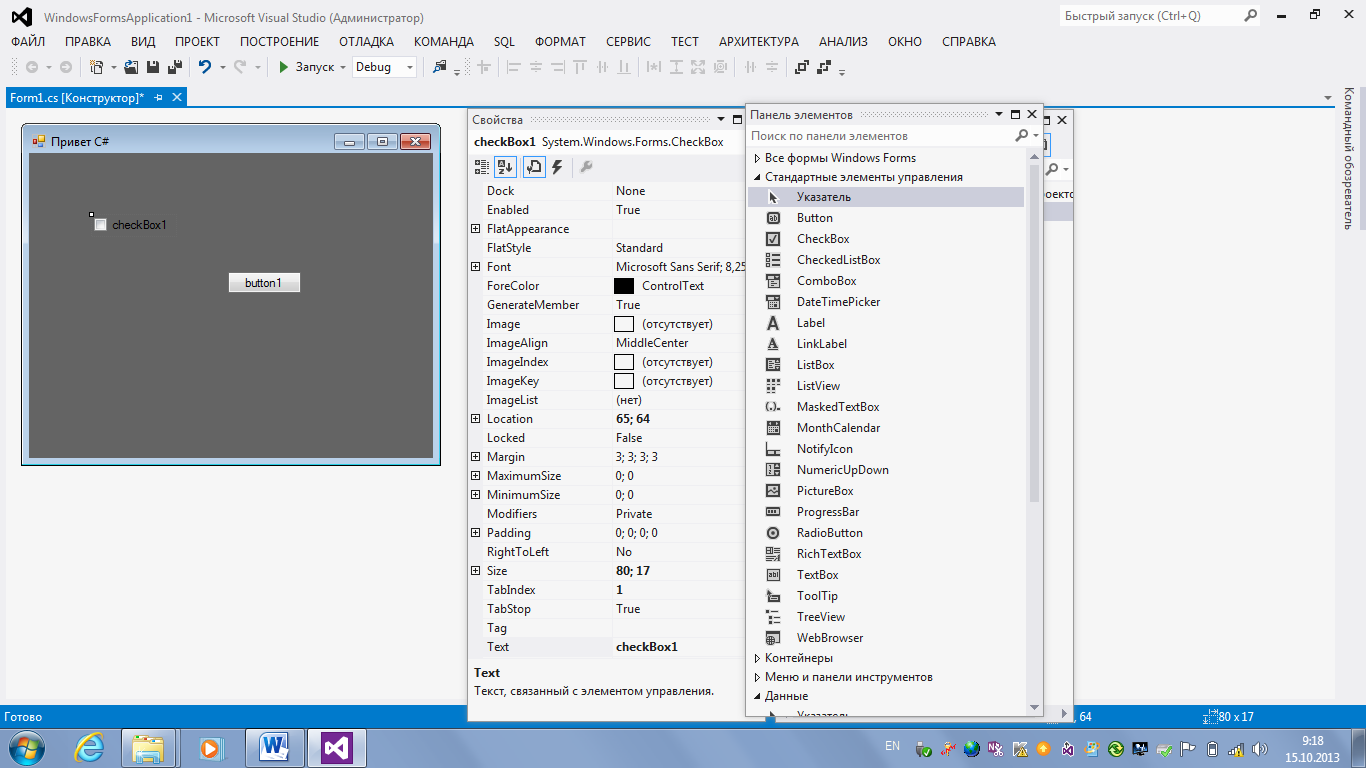Select the TextBox control in the toolbox
This screenshot has height=768, width=1366.
click(886, 575)
